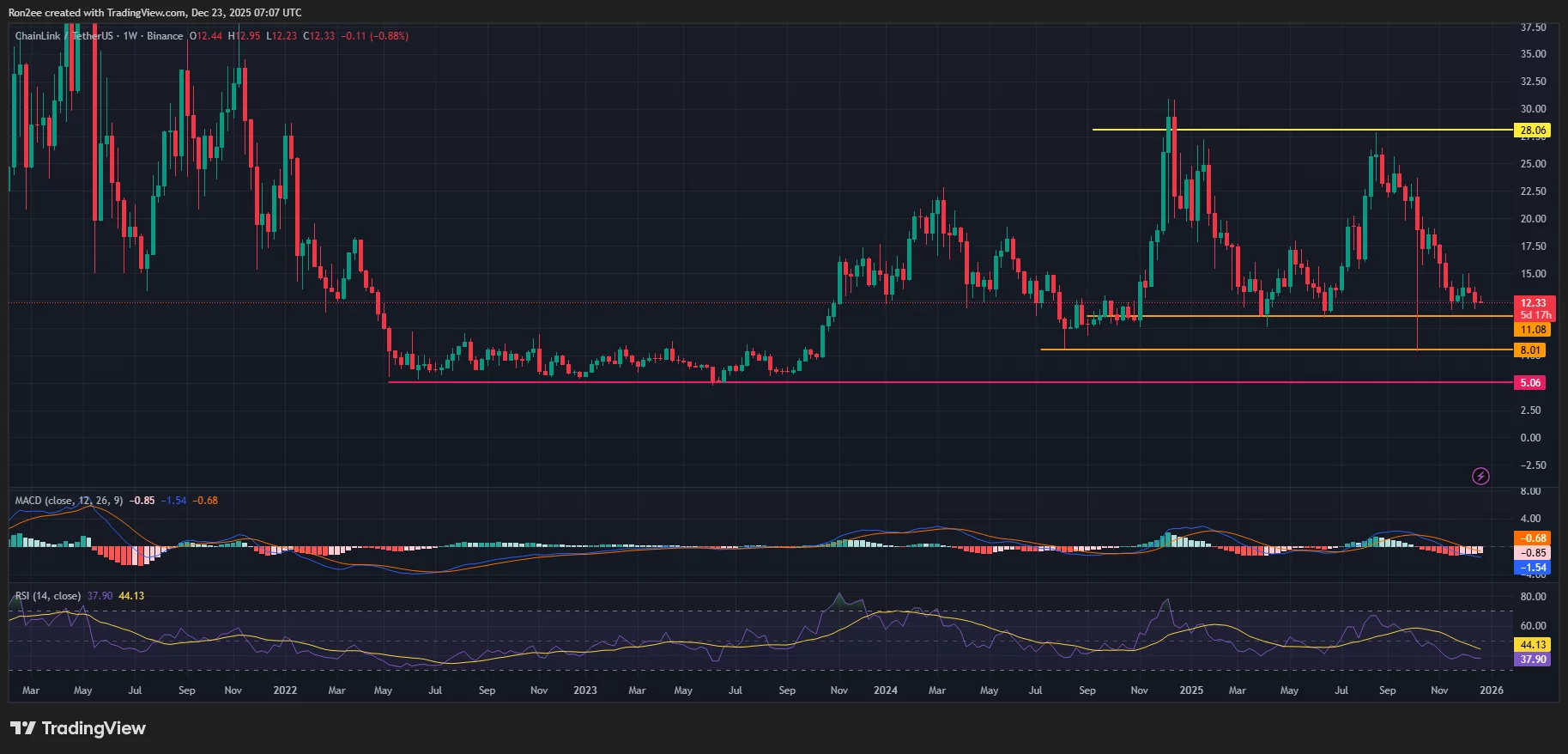Click the 20.00 price axis value
The width and height of the screenshot is (1568, 754).
pos(1533,219)
